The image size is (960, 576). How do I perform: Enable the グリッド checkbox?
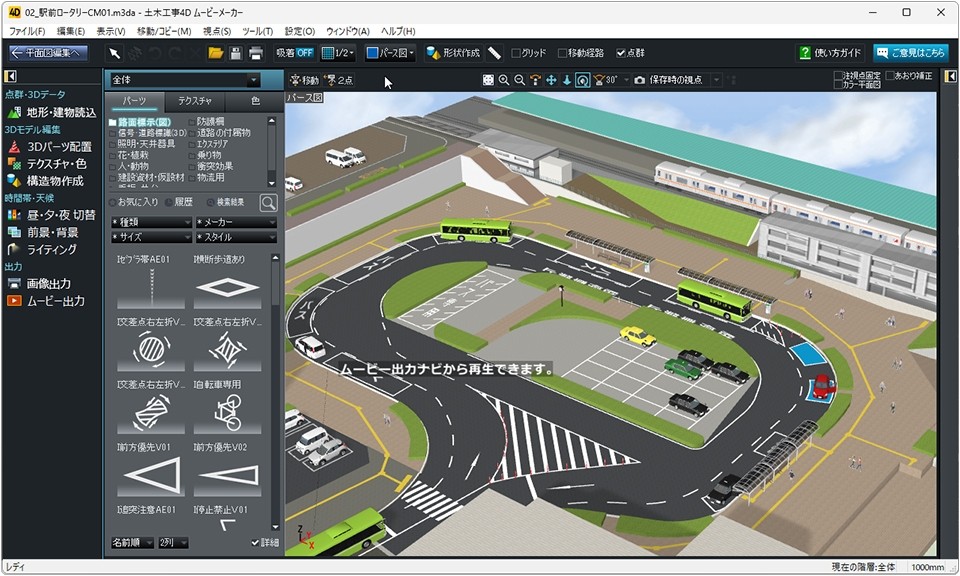(x=516, y=53)
